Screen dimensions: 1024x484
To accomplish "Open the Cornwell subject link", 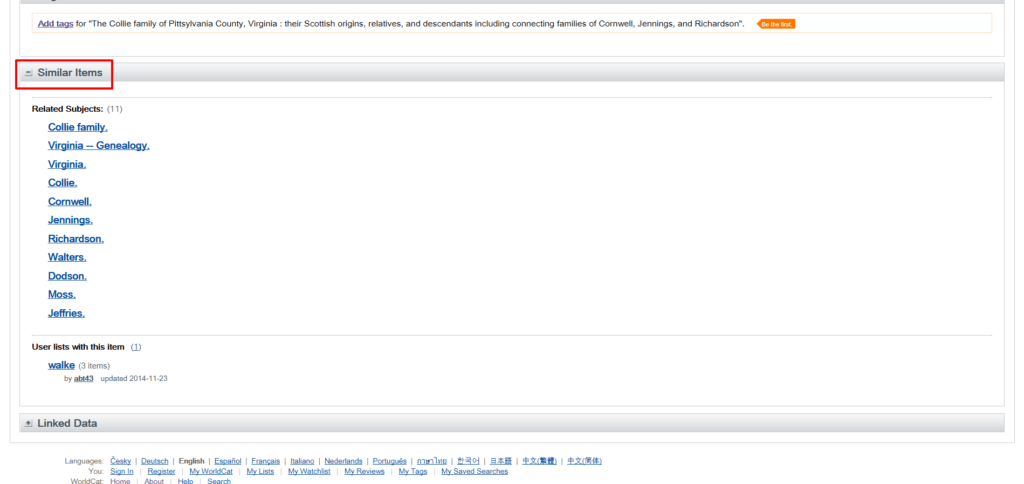I will [x=69, y=202].
